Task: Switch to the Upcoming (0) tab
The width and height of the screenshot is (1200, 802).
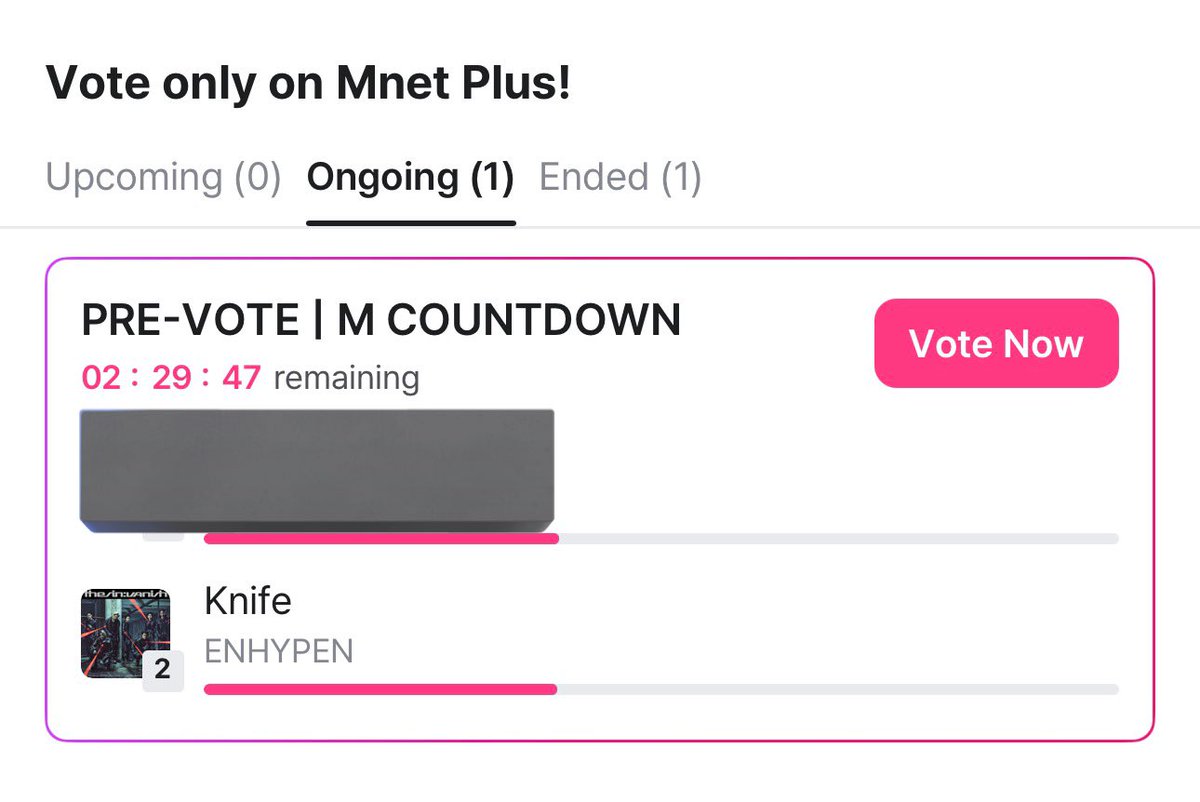Action: (163, 178)
